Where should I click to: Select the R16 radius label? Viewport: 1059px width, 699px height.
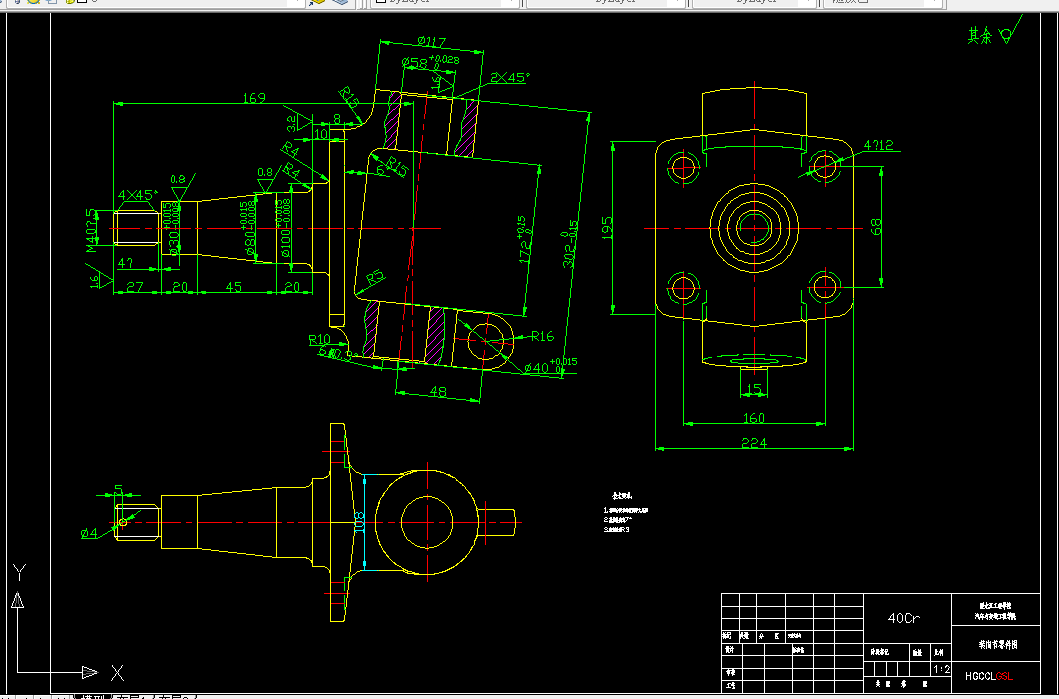tap(542, 336)
